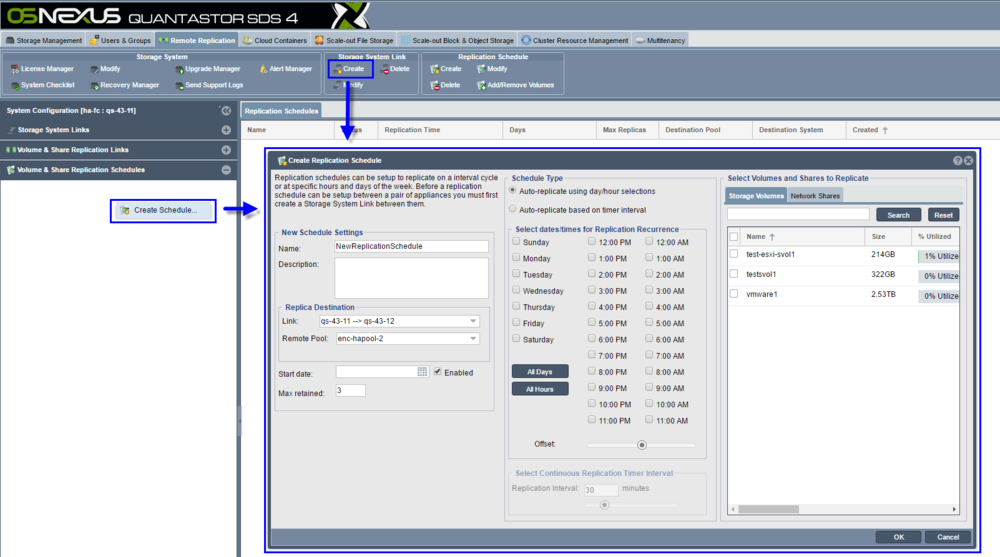Screen dimensions: 1000x557
Task: Check the 3:00 AM checkbox
Action: (x=649, y=290)
